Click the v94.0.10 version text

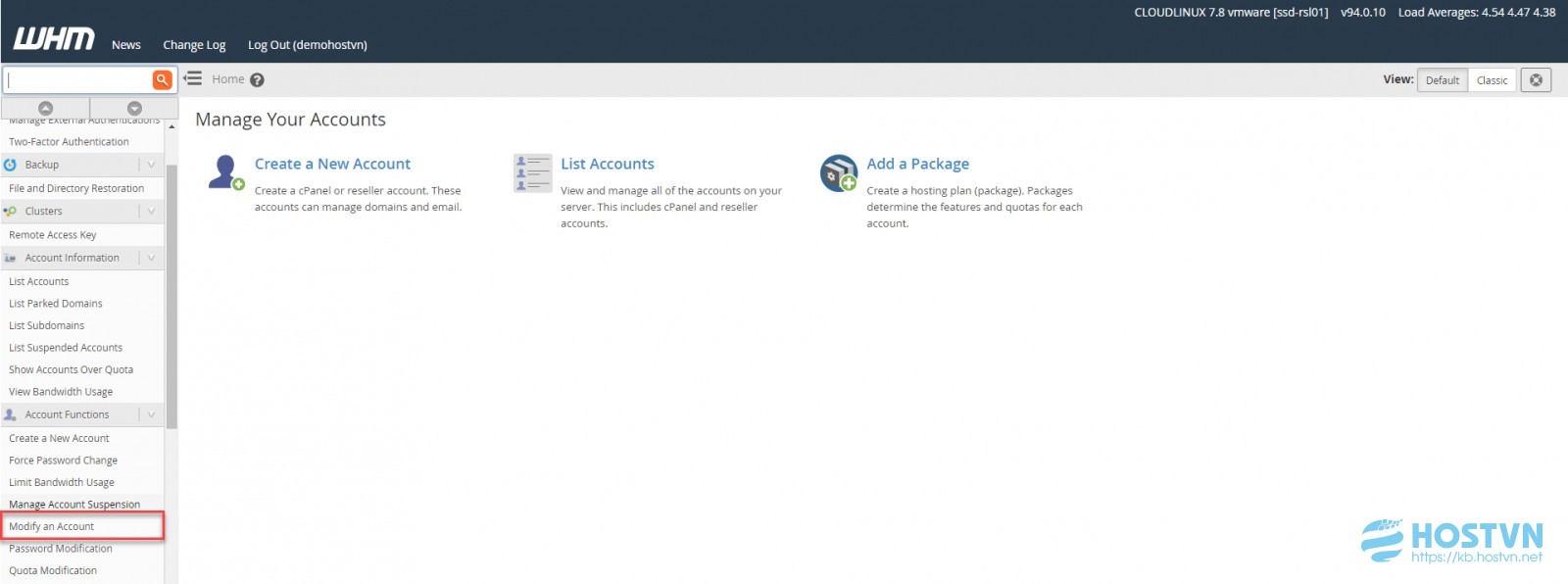click(x=1363, y=13)
